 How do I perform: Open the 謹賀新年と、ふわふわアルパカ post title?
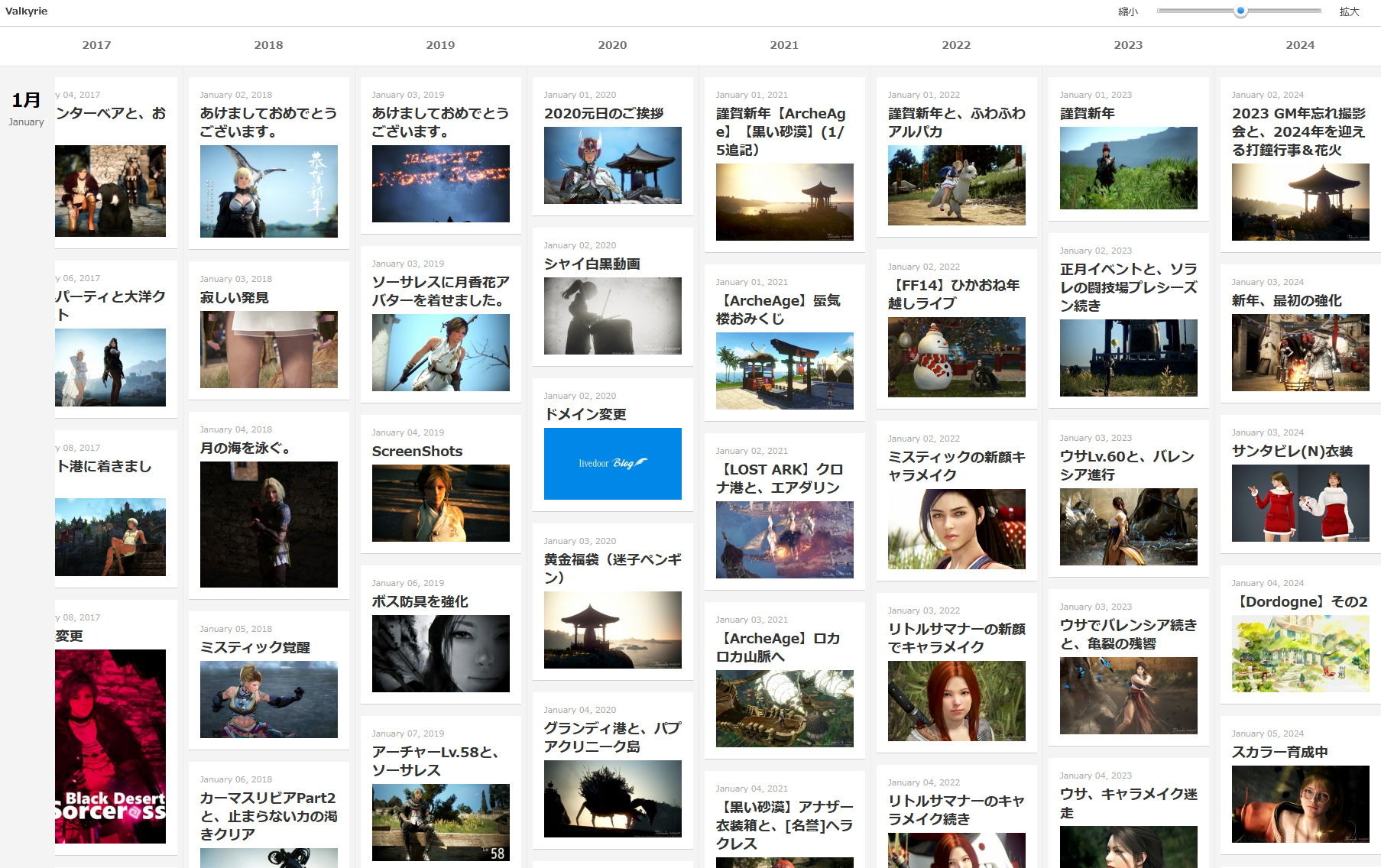957,122
